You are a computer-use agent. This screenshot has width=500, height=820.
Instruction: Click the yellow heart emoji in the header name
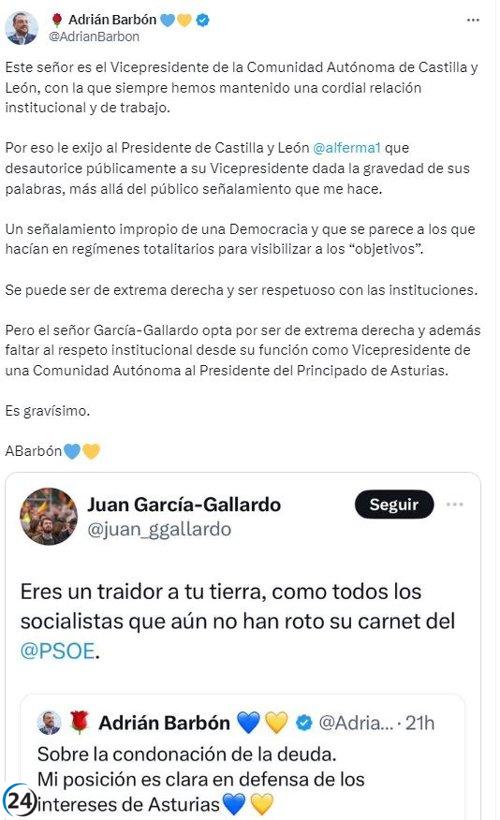tap(184, 20)
